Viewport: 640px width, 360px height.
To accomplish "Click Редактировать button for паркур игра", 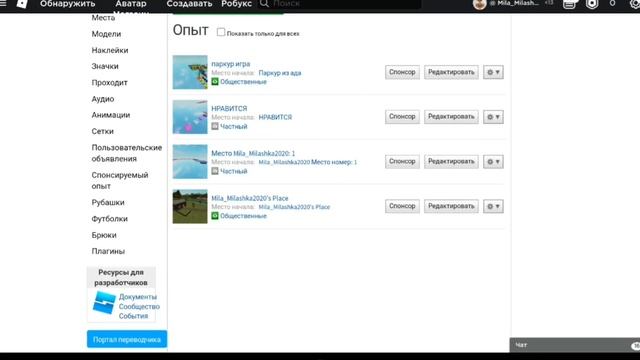I will coord(451,72).
